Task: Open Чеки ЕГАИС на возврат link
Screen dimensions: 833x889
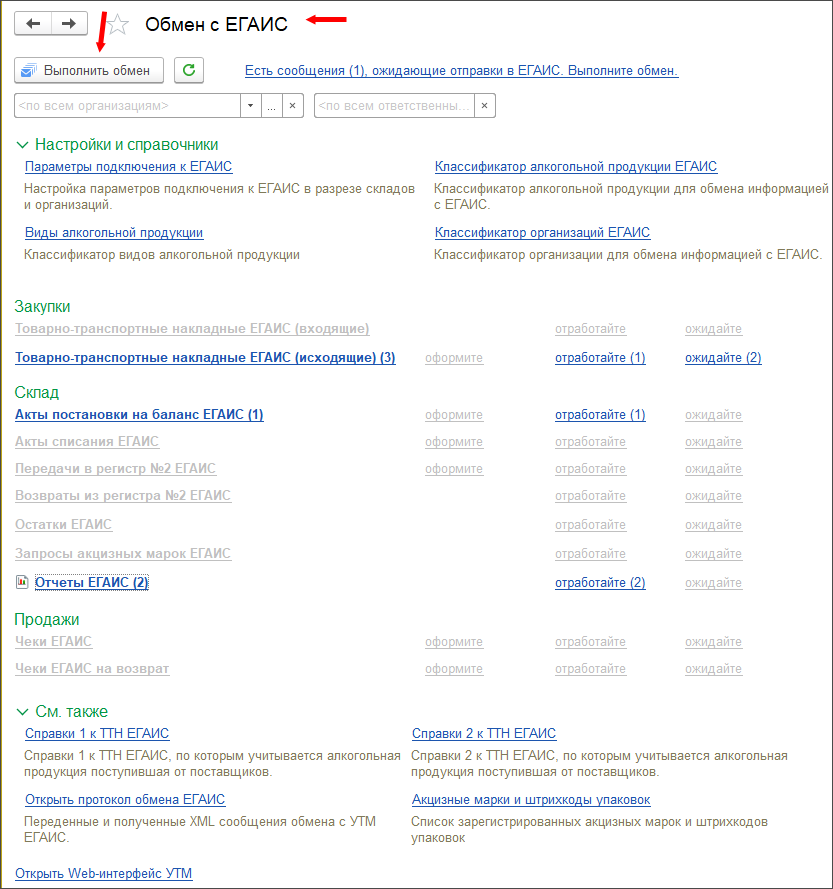Action: (x=92, y=668)
